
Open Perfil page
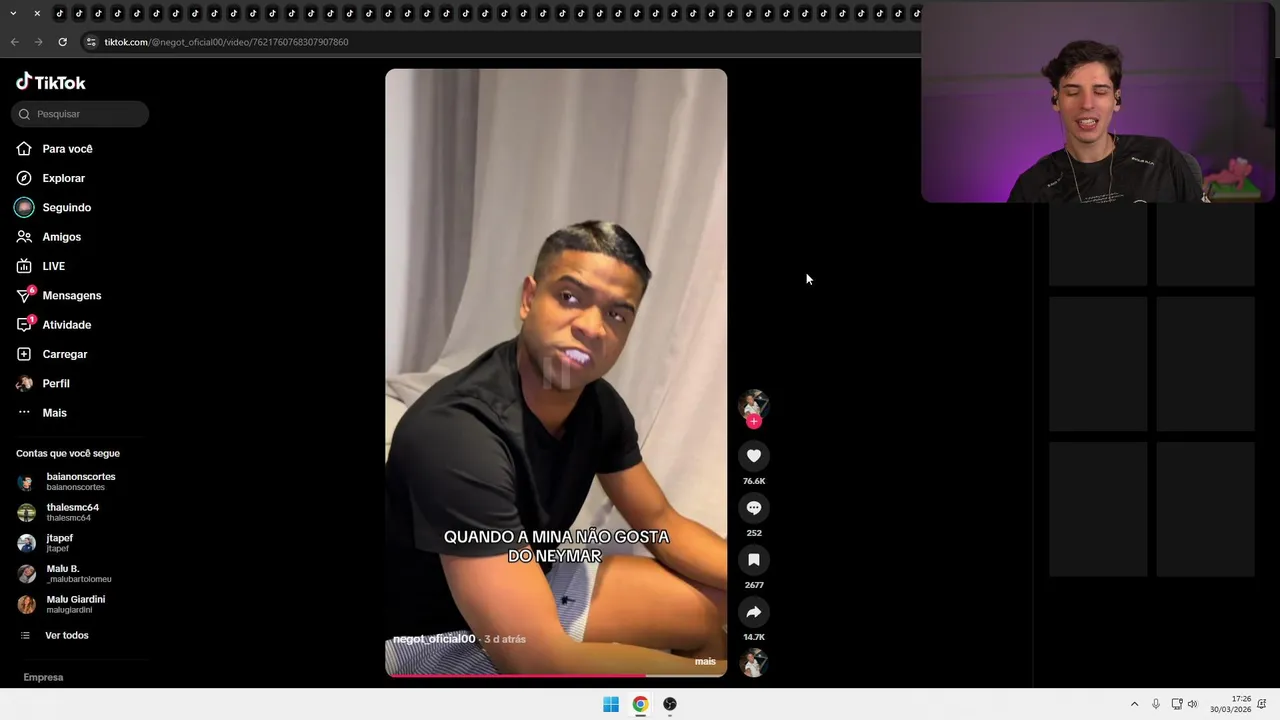tap(43, 383)
